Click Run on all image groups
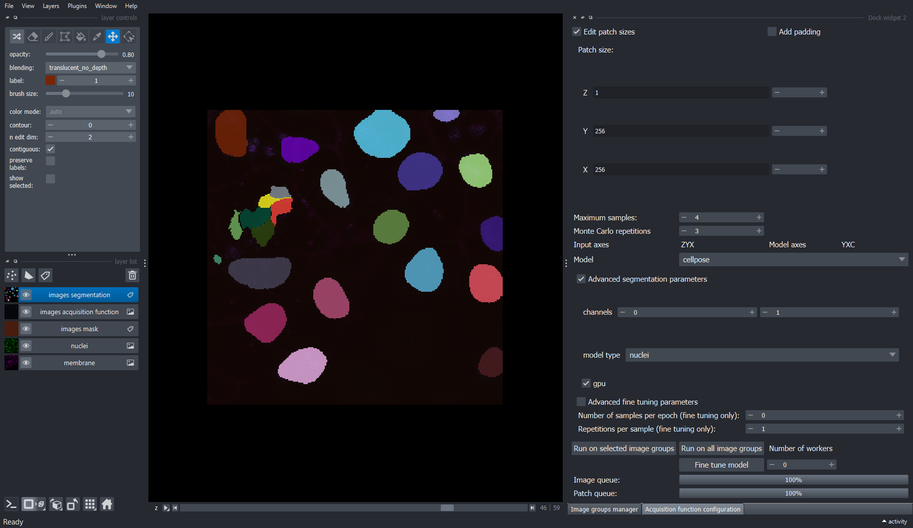This screenshot has height=528, width=913. click(721, 448)
